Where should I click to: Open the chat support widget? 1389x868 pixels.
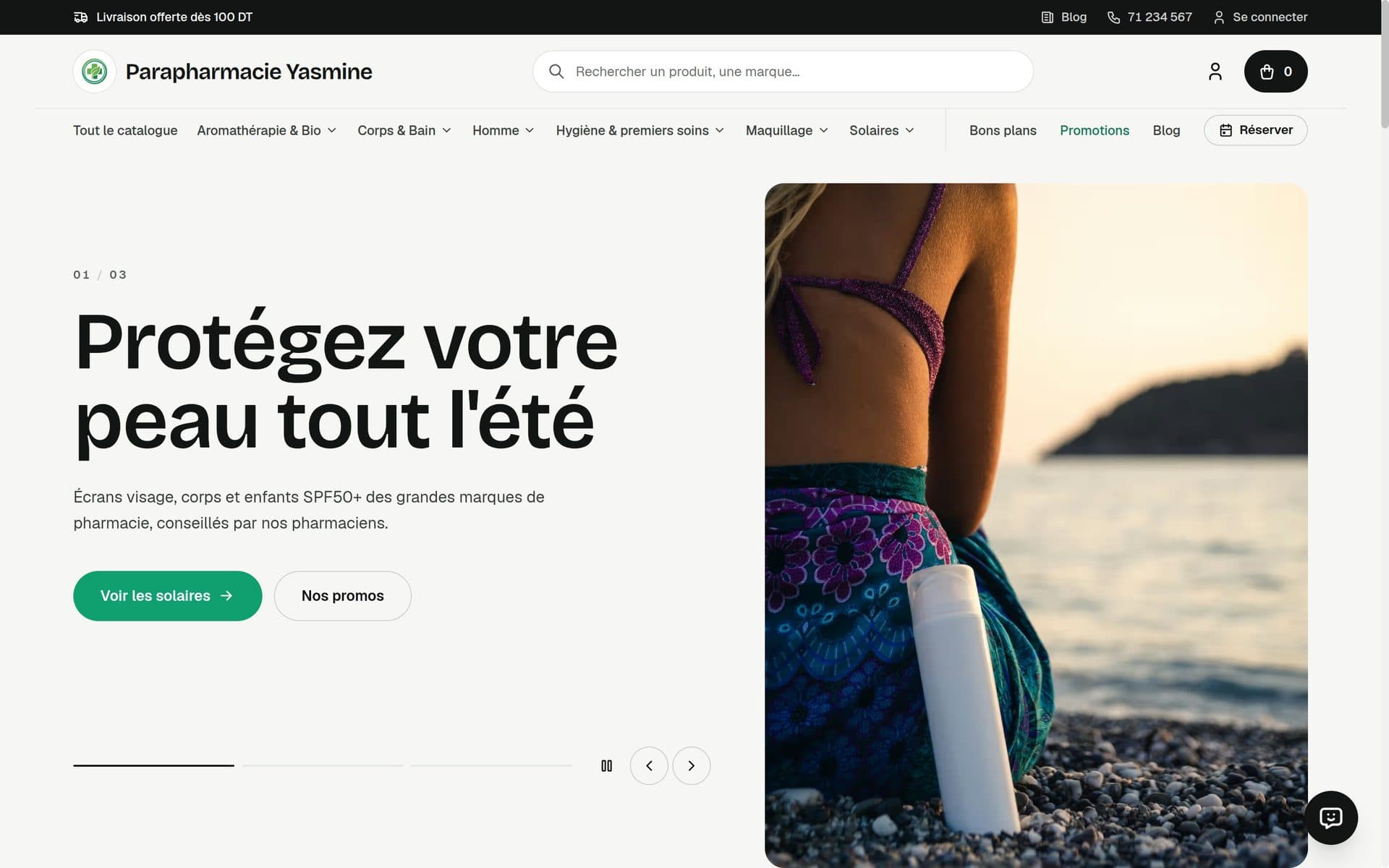[1331, 817]
